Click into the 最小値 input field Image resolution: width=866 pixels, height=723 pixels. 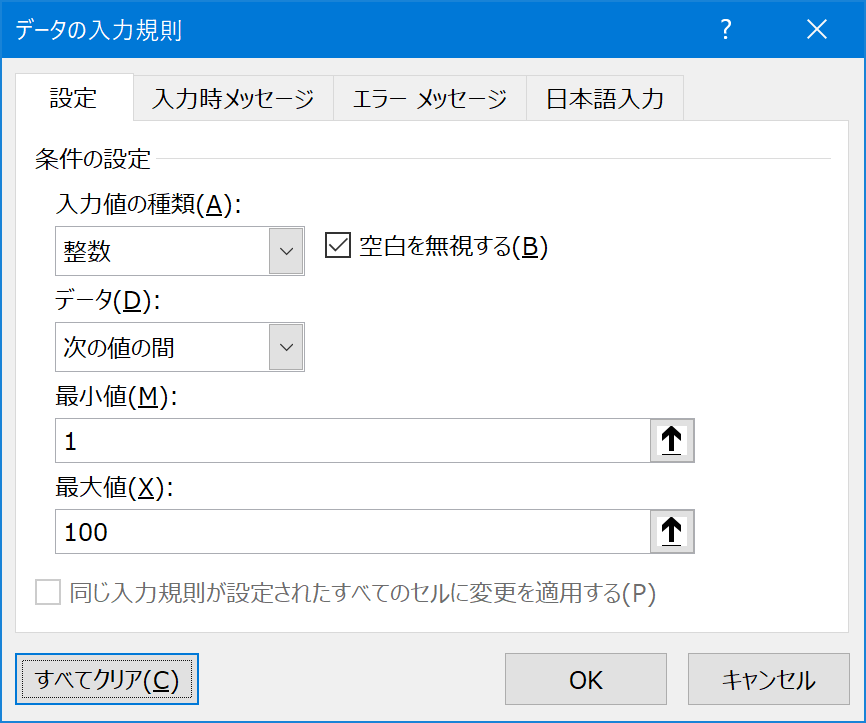(350, 441)
